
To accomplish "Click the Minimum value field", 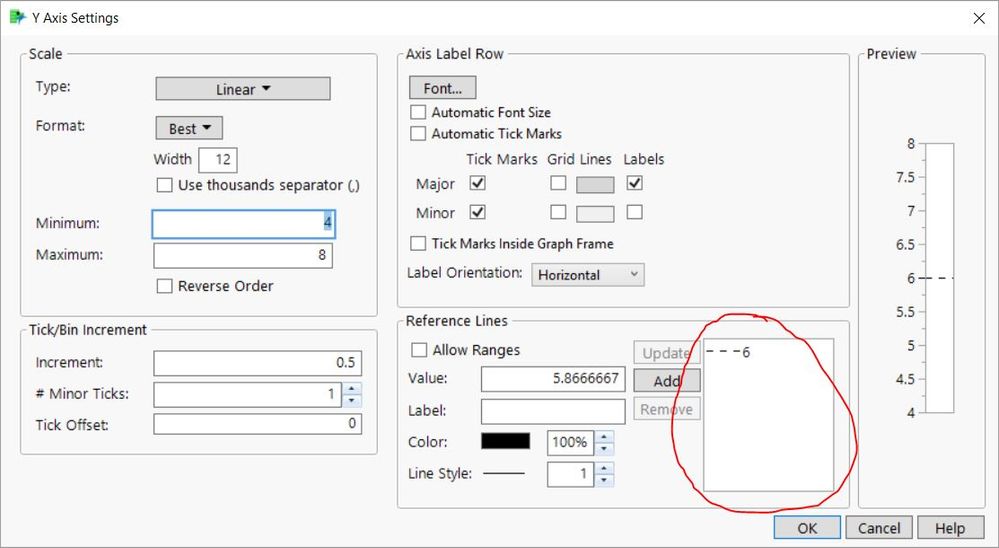I will click(243, 224).
